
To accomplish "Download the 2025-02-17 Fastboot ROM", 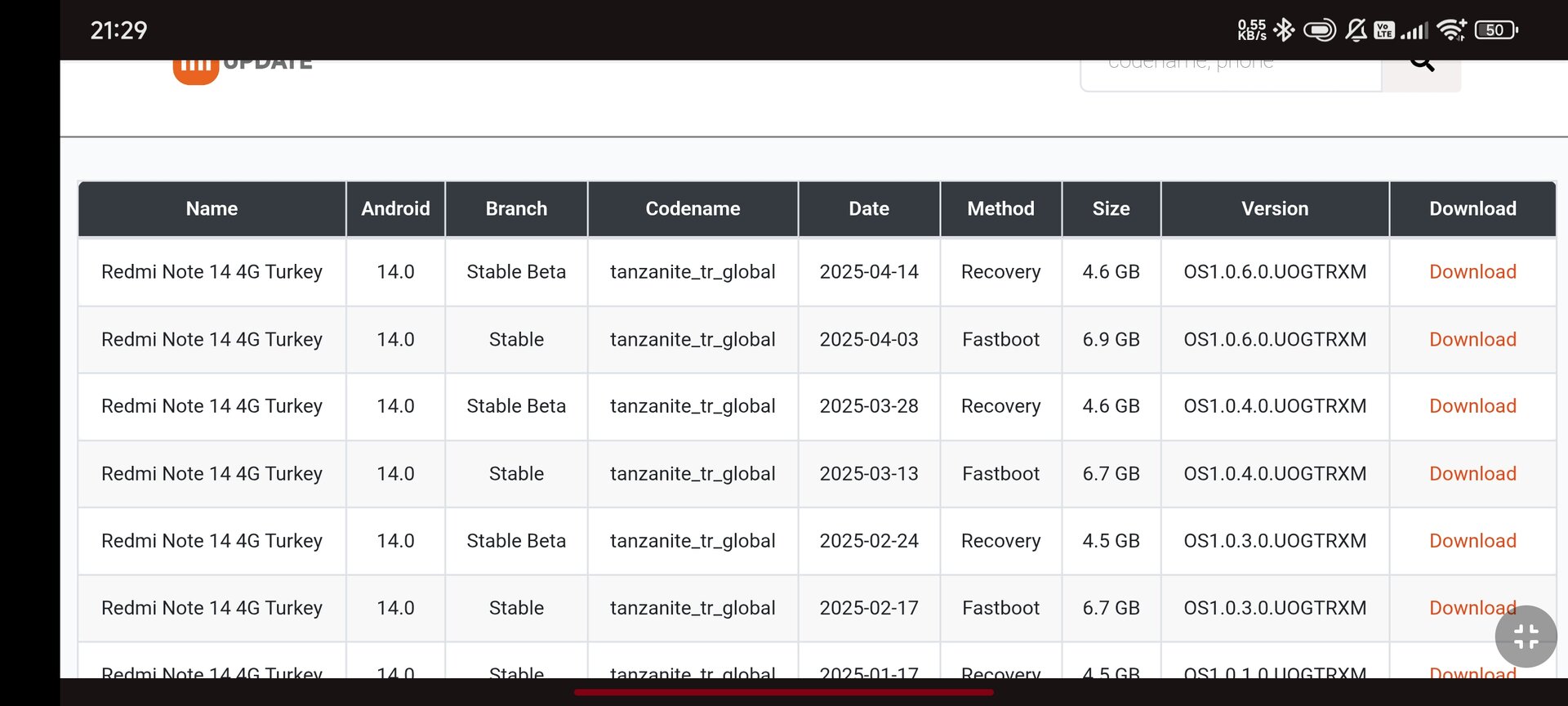I will pyautogui.click(x=1472, y=608).
